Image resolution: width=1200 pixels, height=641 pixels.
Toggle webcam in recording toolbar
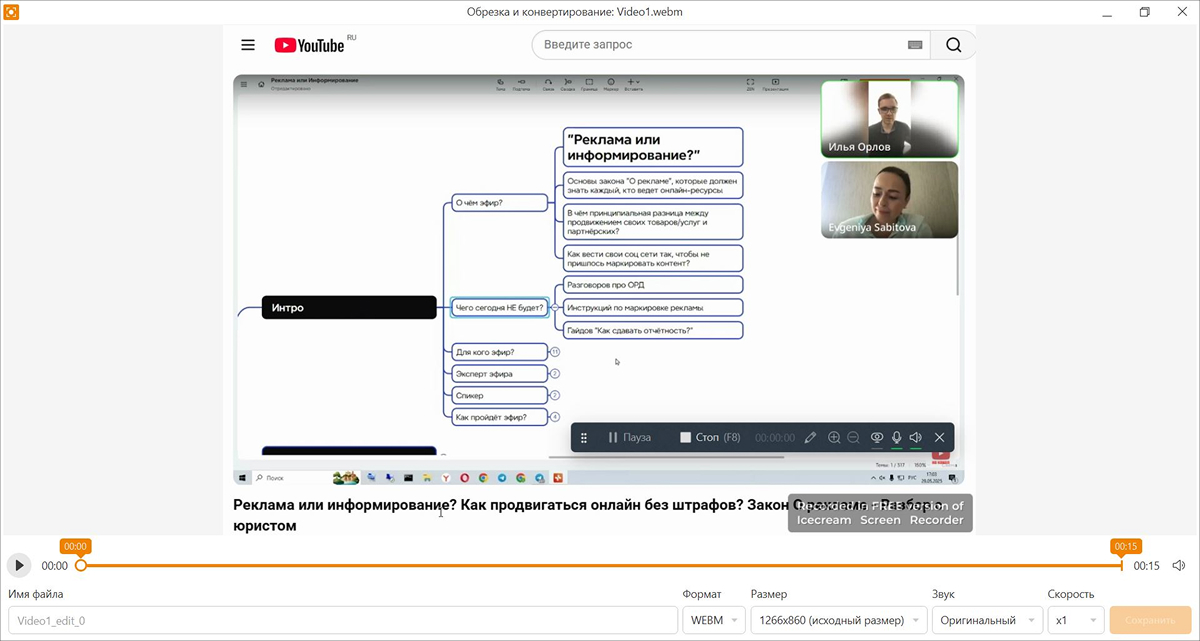(x=877, y=438)
